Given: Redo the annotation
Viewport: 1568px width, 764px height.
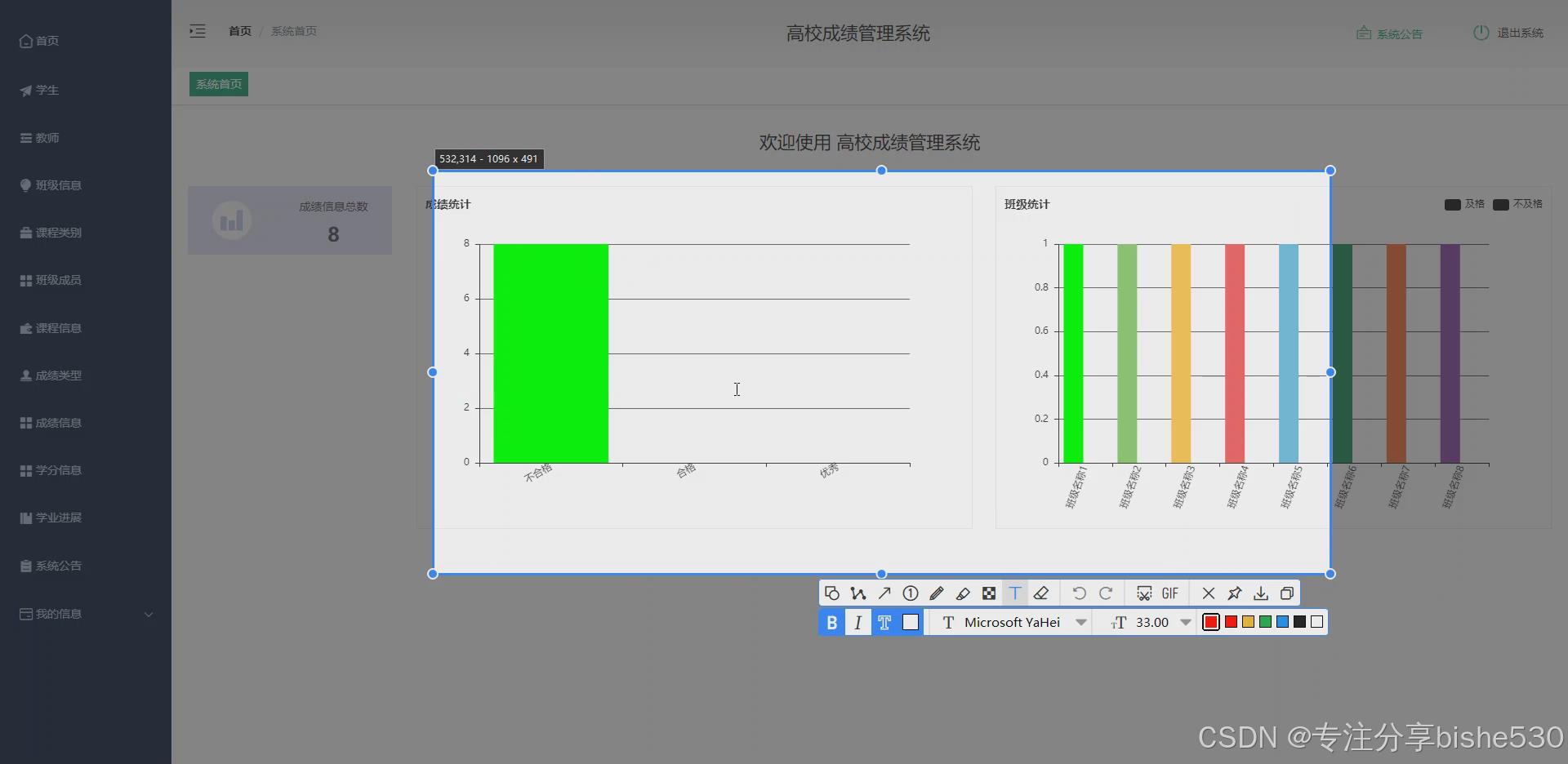Looking at the screenshot, I should point(1106,593).
